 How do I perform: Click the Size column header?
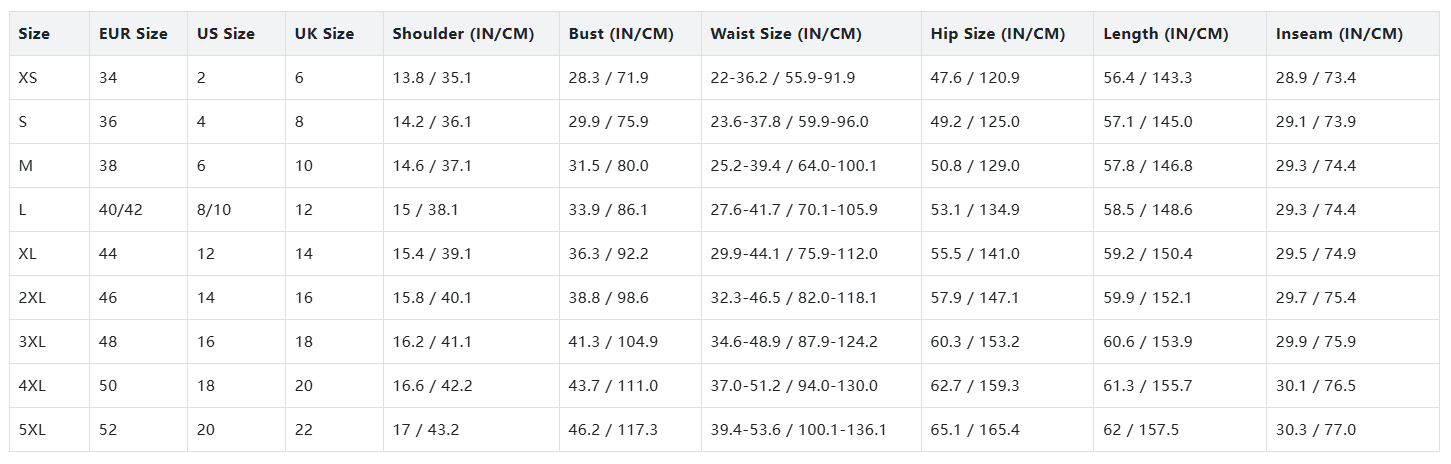pyautogui.click(x=34, y=34)
